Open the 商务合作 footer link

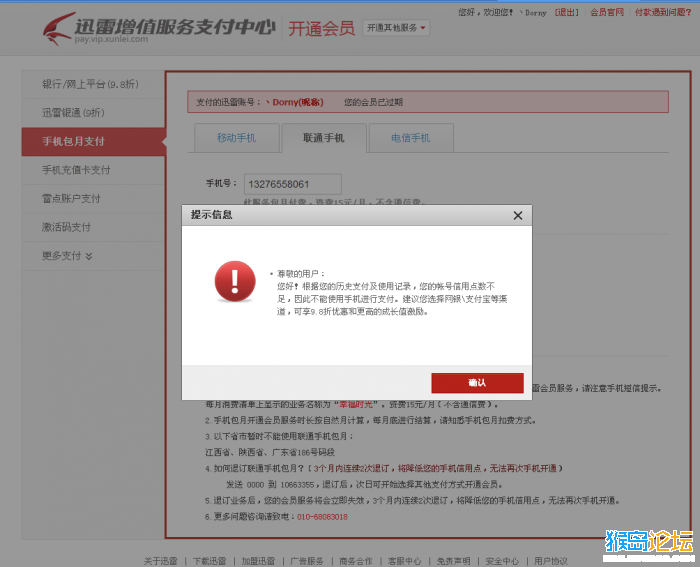coord(355,561)
